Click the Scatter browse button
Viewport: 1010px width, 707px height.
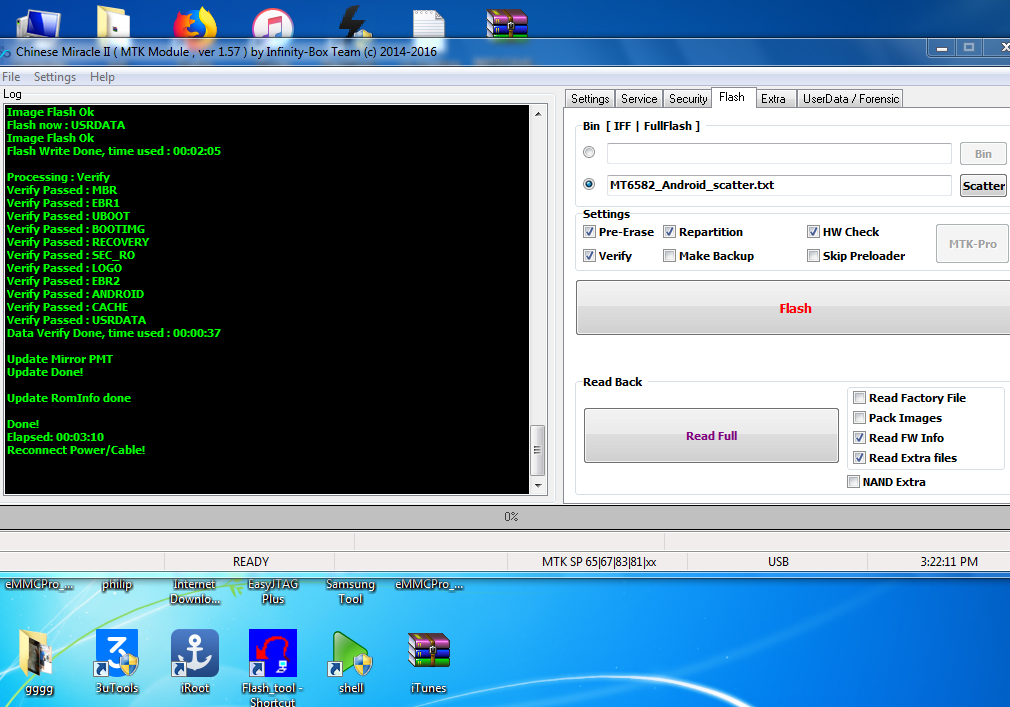983,185
